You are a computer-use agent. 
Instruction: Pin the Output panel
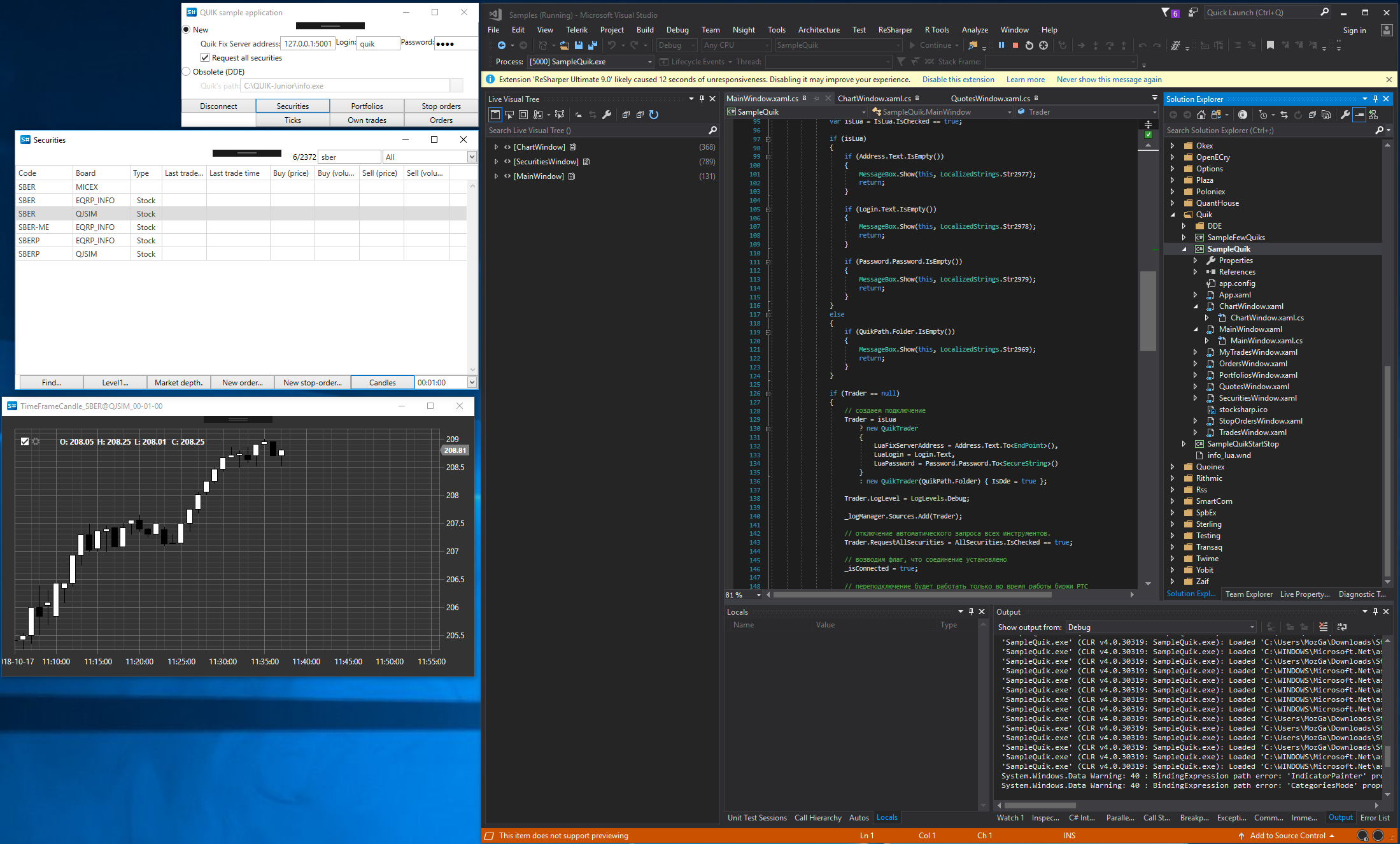click(x=1376, y=612)
